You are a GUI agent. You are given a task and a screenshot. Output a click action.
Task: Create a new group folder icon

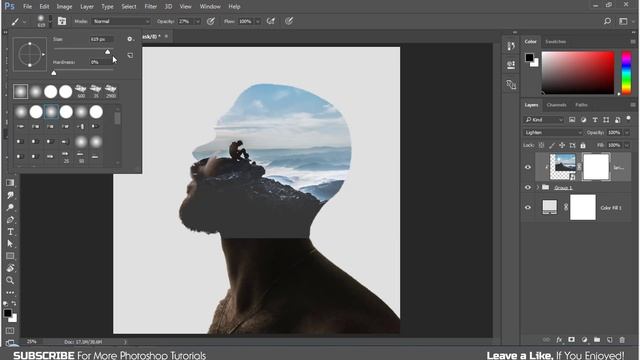coord(597,340)
